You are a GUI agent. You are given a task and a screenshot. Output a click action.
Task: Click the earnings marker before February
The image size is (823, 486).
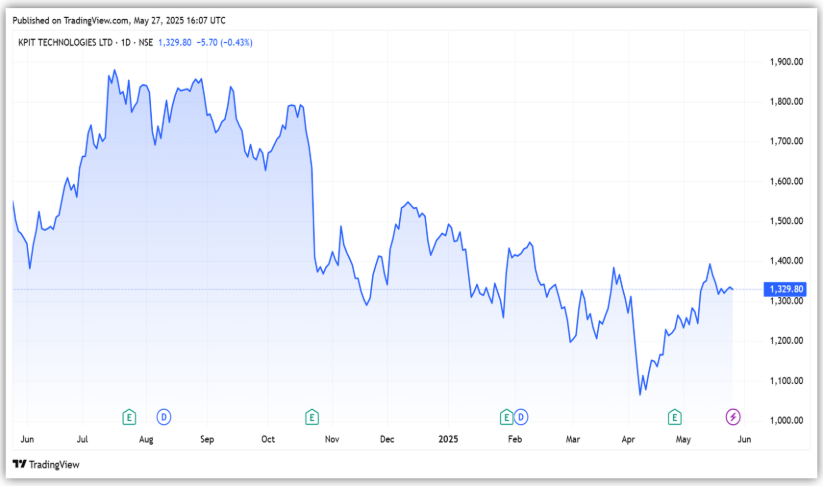[506, 416]
